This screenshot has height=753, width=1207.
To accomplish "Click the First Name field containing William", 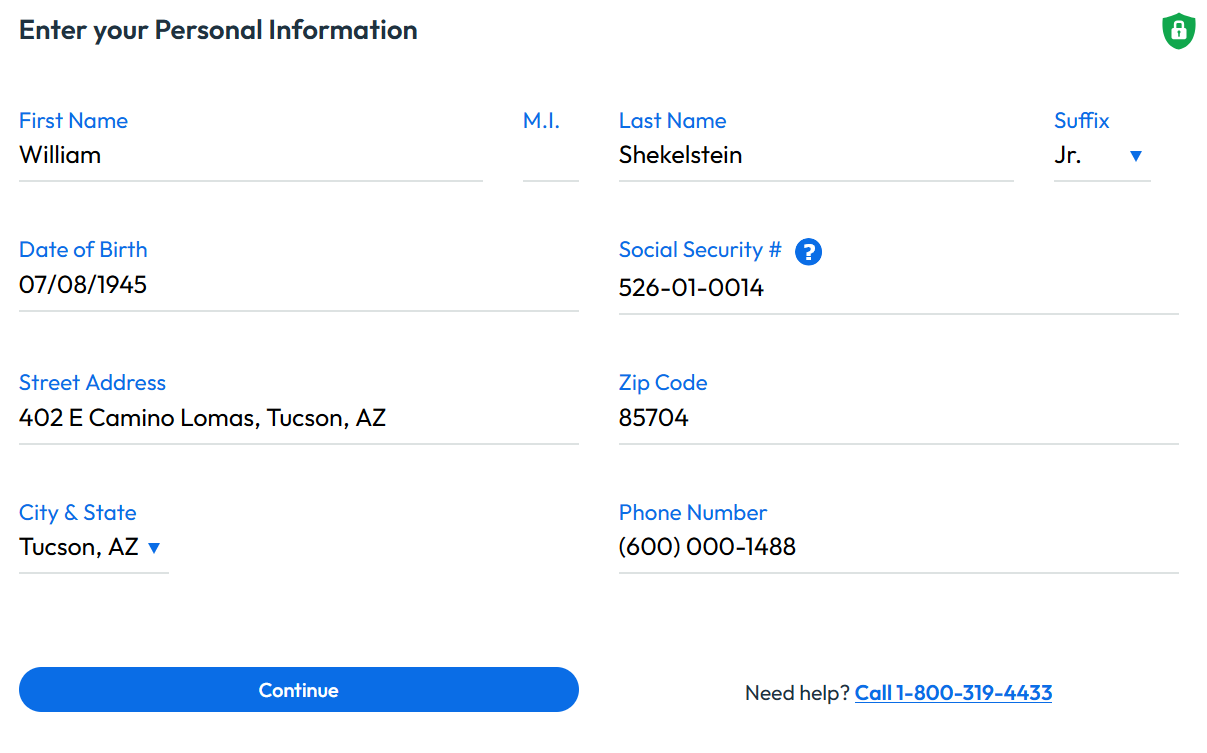I will [250, 156].
